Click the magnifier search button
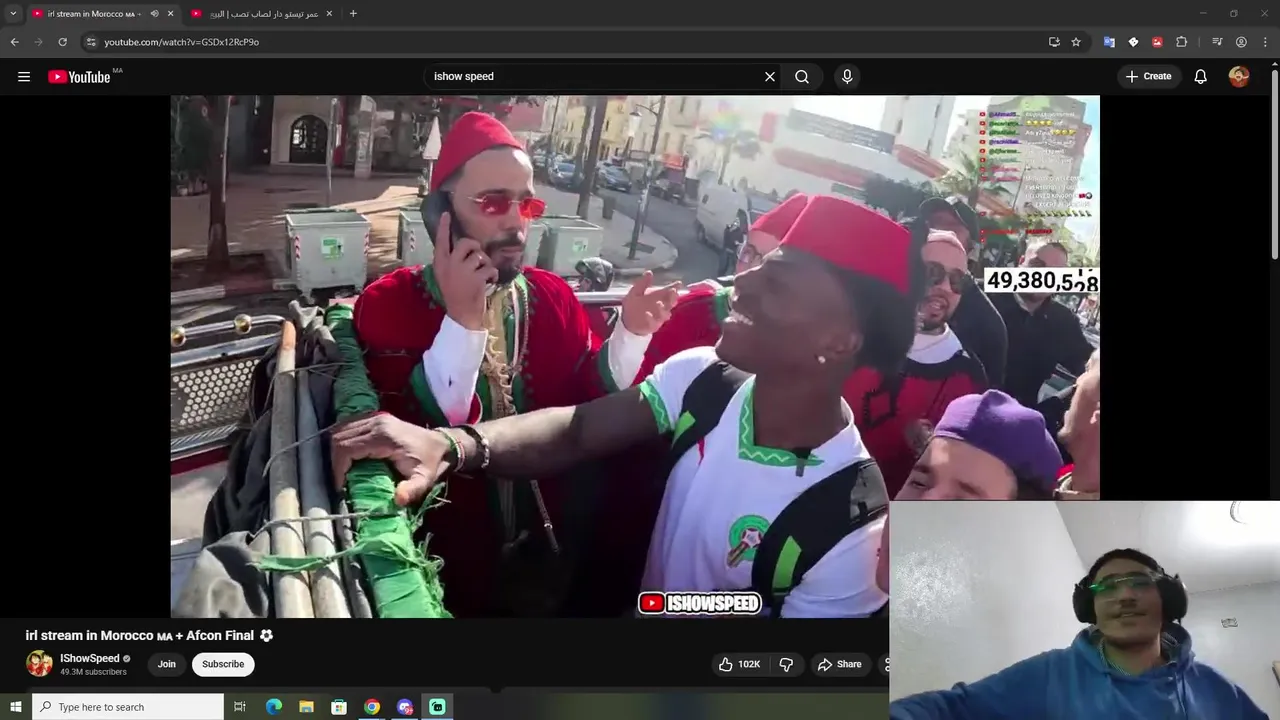The height and width of the screenshot is (720, 1280). pos(802,77)
